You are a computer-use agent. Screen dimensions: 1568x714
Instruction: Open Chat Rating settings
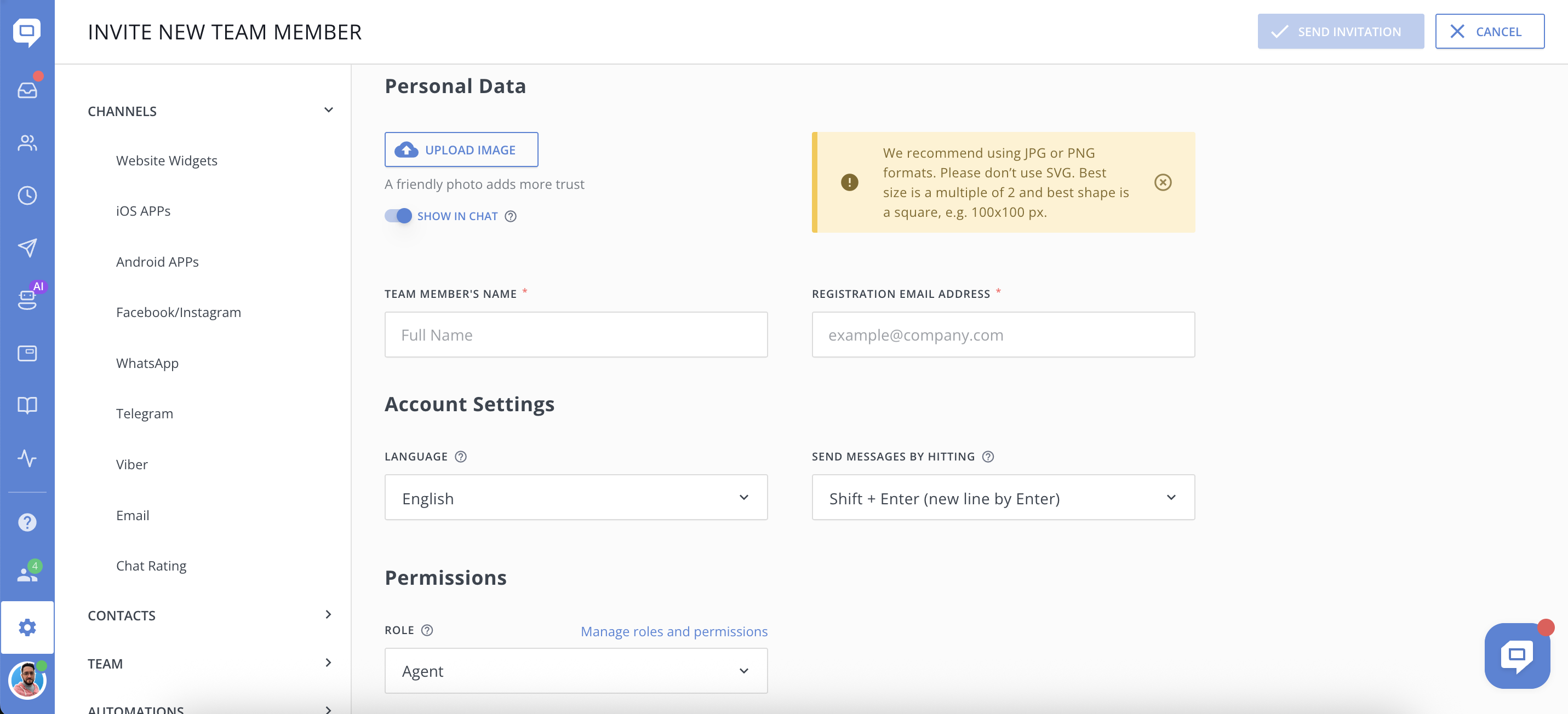151,566
